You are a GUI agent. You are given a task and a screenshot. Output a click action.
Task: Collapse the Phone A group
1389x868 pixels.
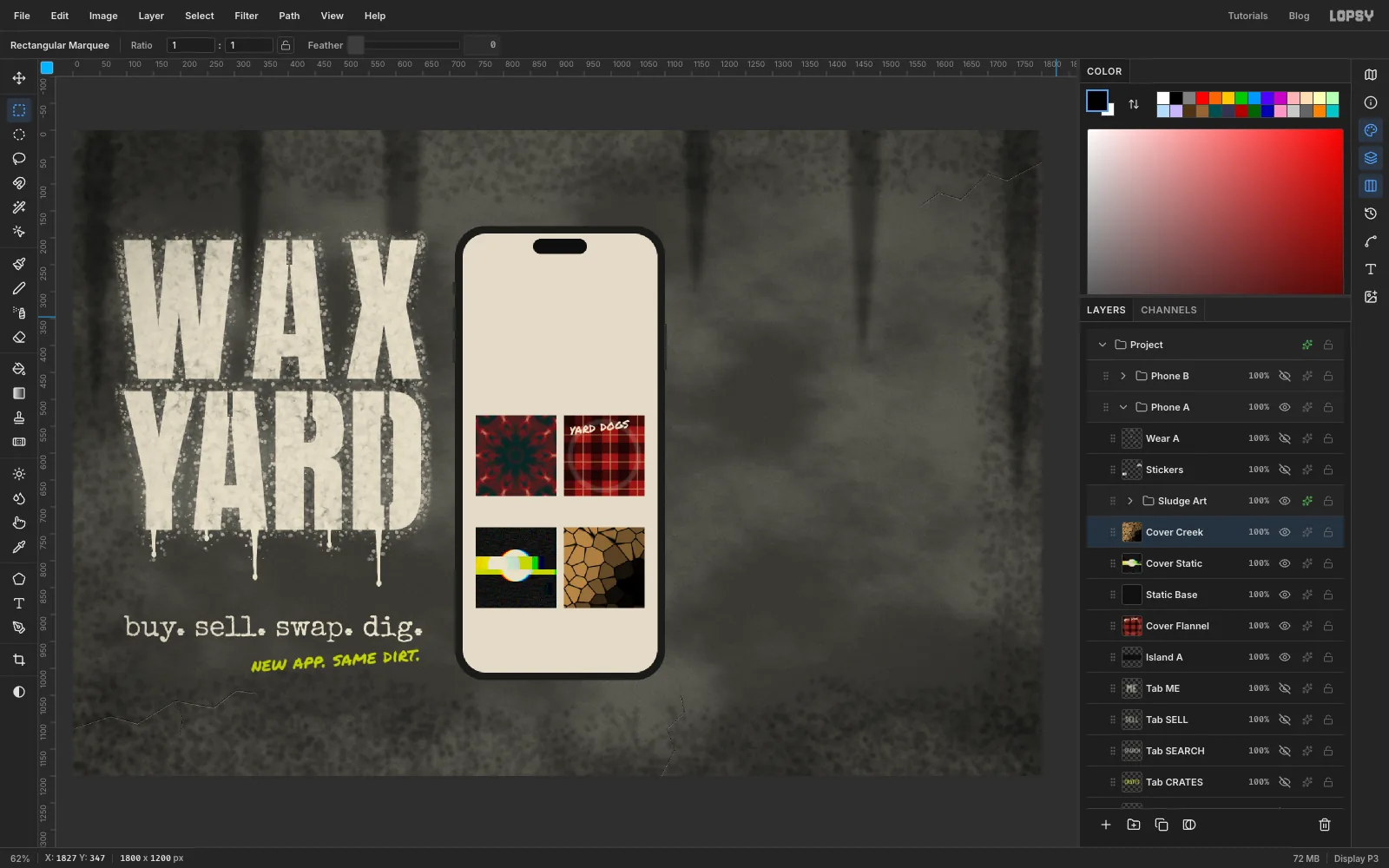[x=1123, y=407]
